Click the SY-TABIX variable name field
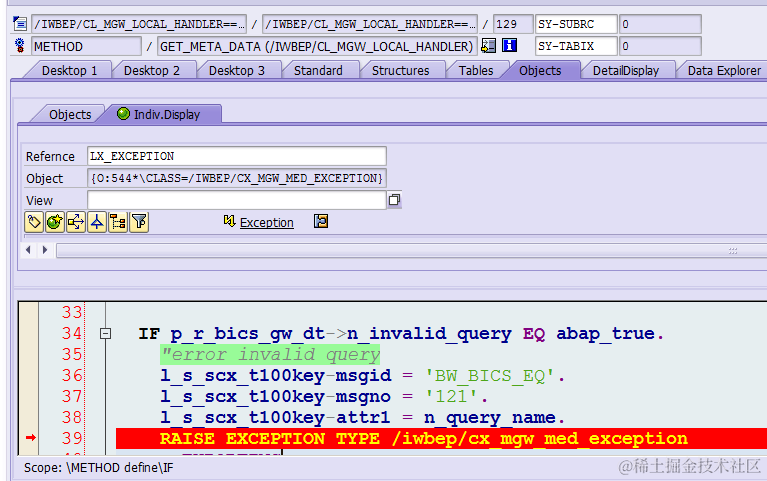 point(576,46)
